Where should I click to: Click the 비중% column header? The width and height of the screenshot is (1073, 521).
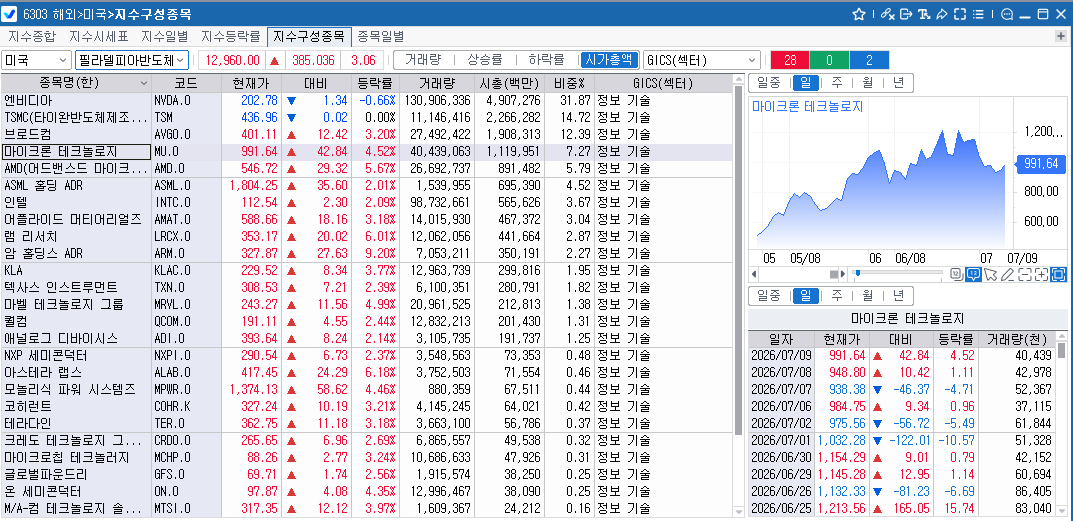click(x=570, y=84)
